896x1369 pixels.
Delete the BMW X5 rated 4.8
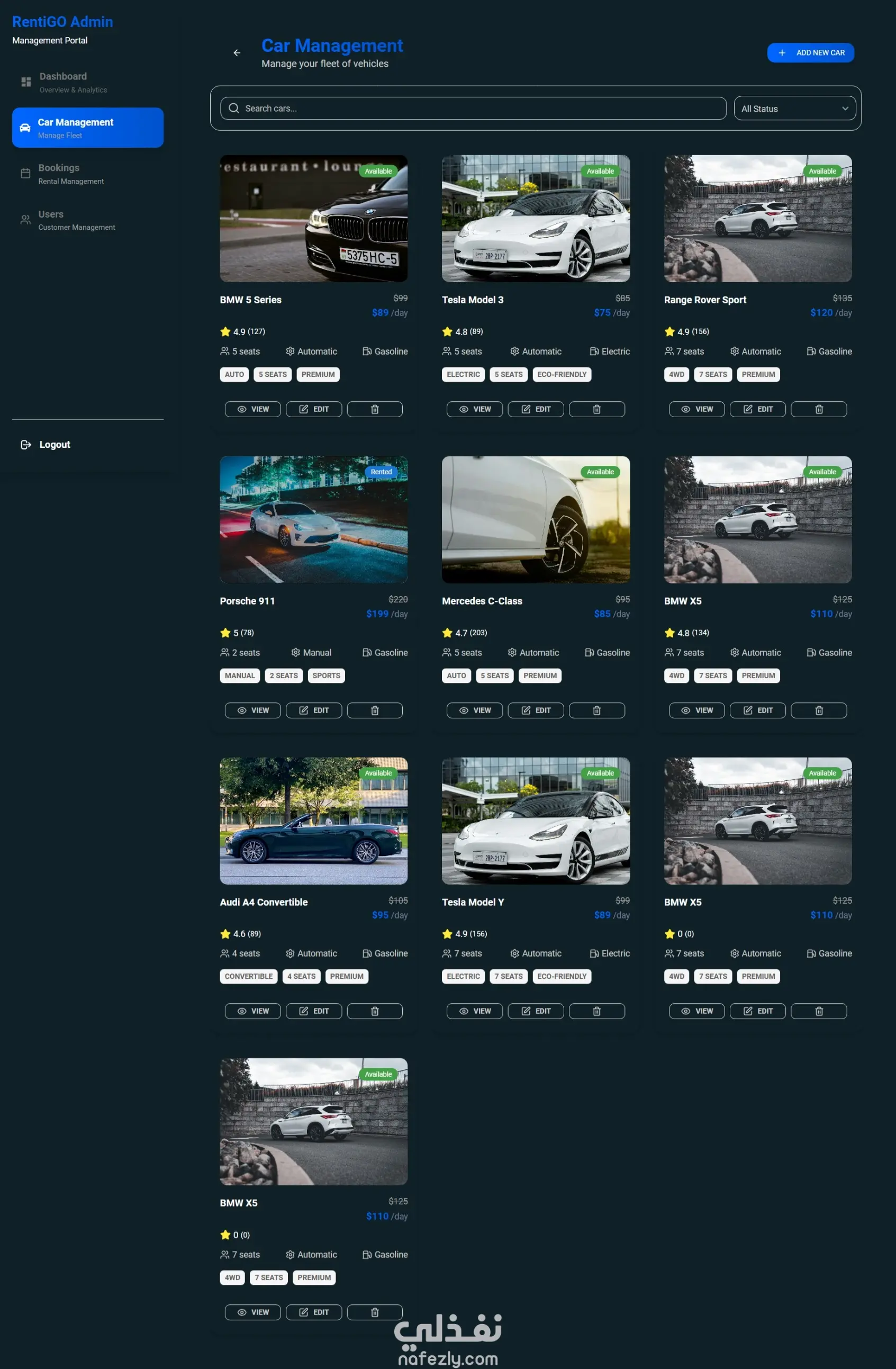[819, 710]
